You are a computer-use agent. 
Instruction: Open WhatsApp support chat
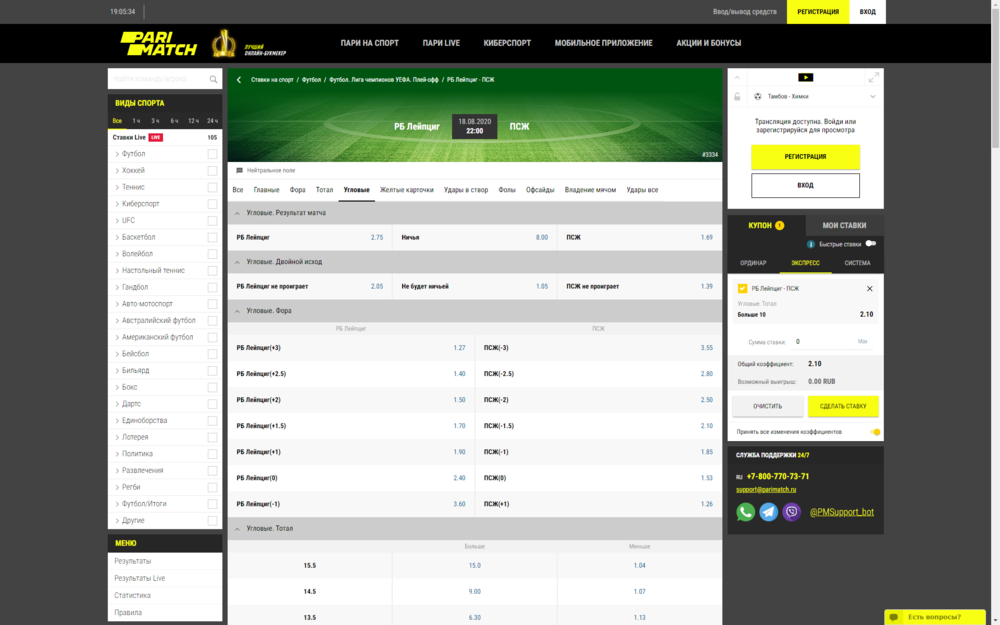tap(746, 512)
